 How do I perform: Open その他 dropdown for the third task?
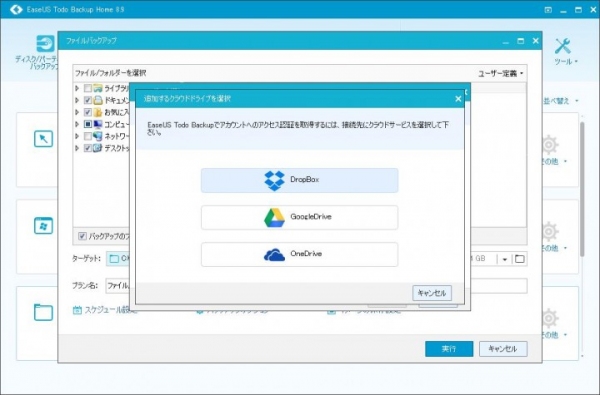pyautogui.click(x=554, y=335)
